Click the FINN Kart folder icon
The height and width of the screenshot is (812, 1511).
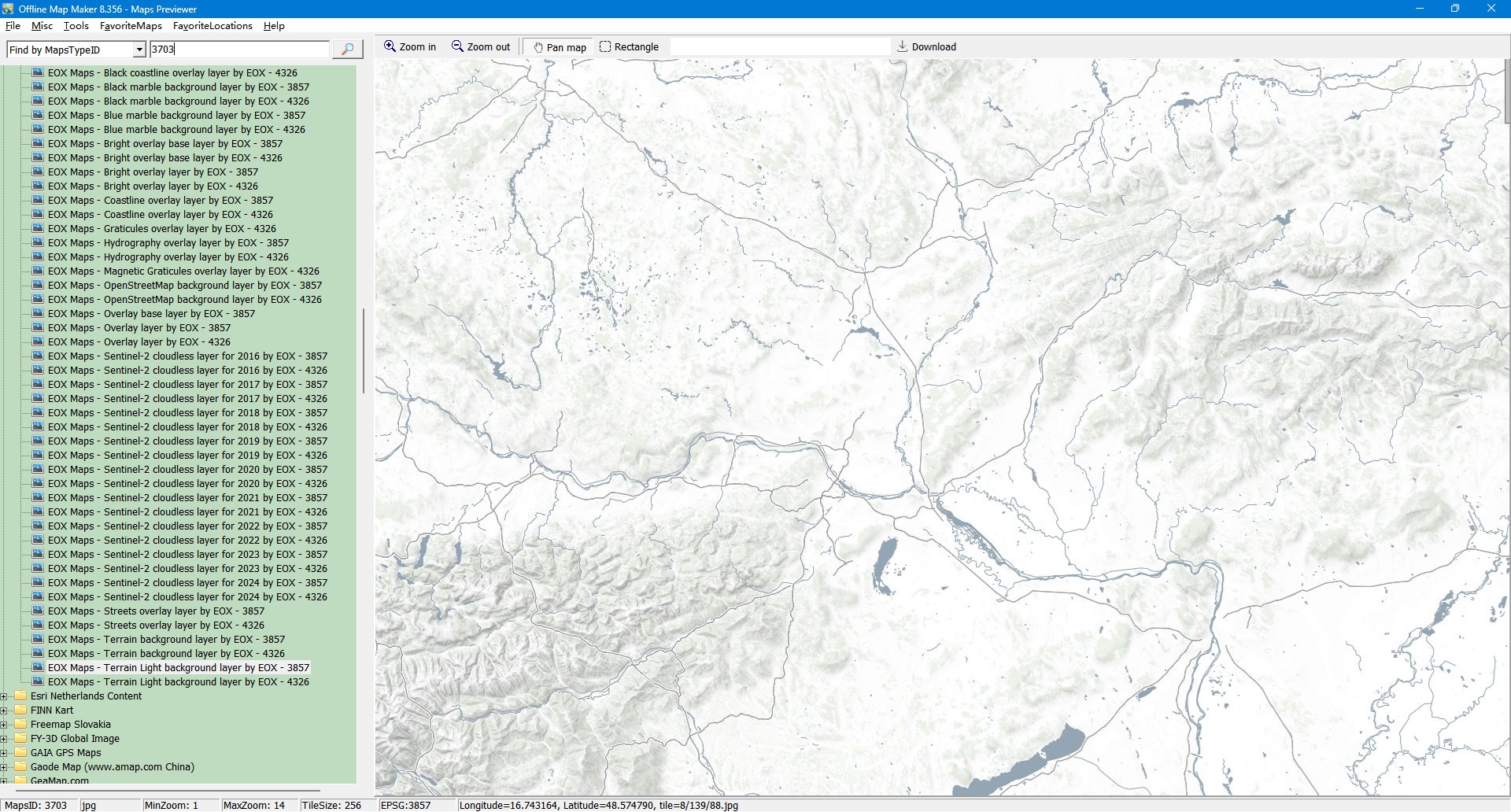pyautogui.click(x=21, y=710)
